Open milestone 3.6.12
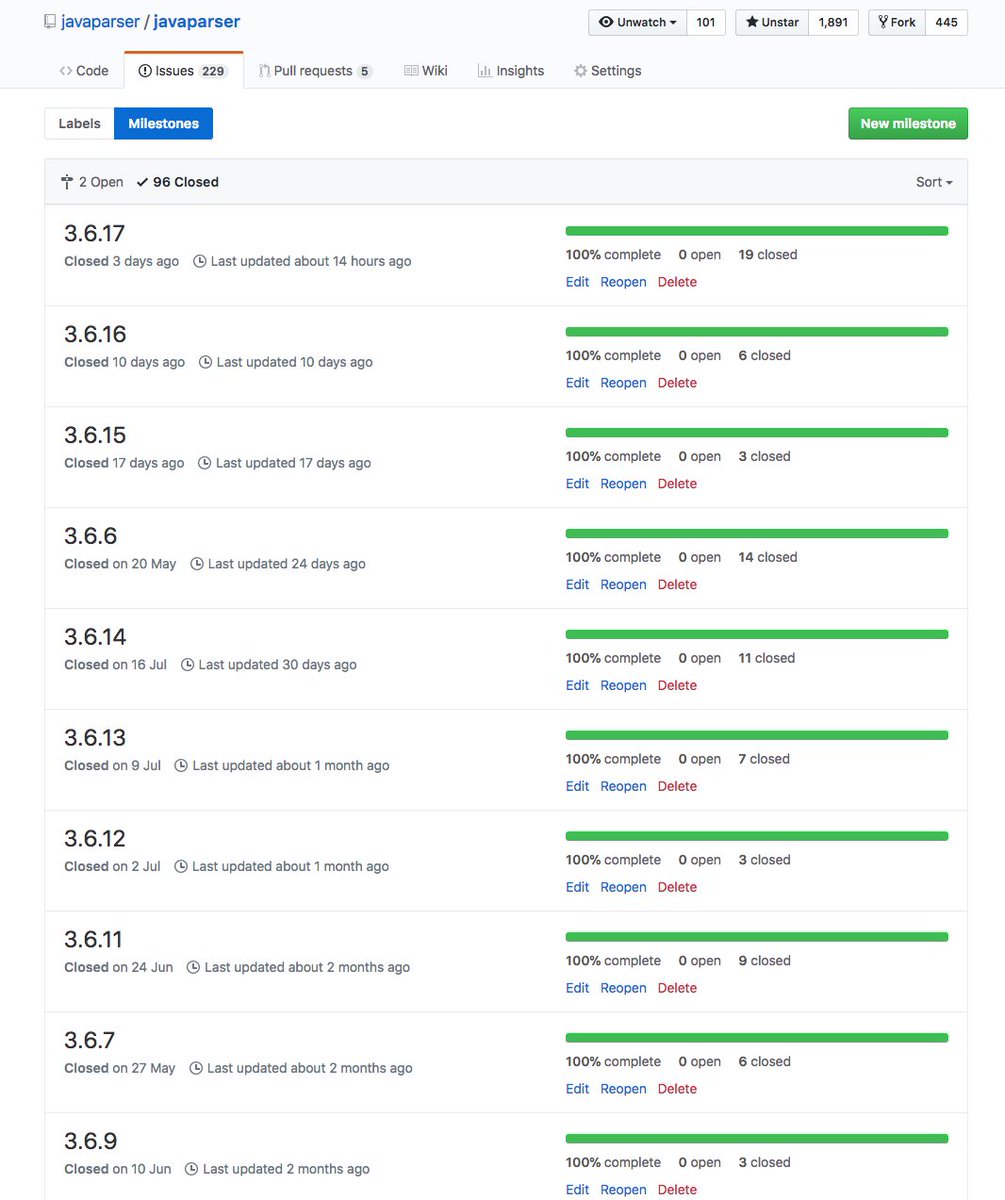 point(95,840)
